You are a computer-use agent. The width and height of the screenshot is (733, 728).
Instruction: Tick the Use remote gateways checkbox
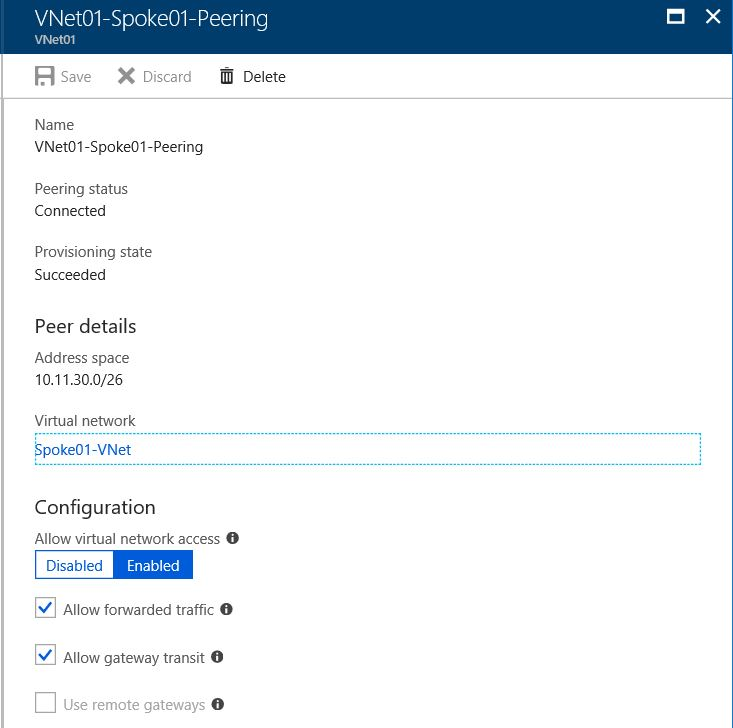point(45,704)
